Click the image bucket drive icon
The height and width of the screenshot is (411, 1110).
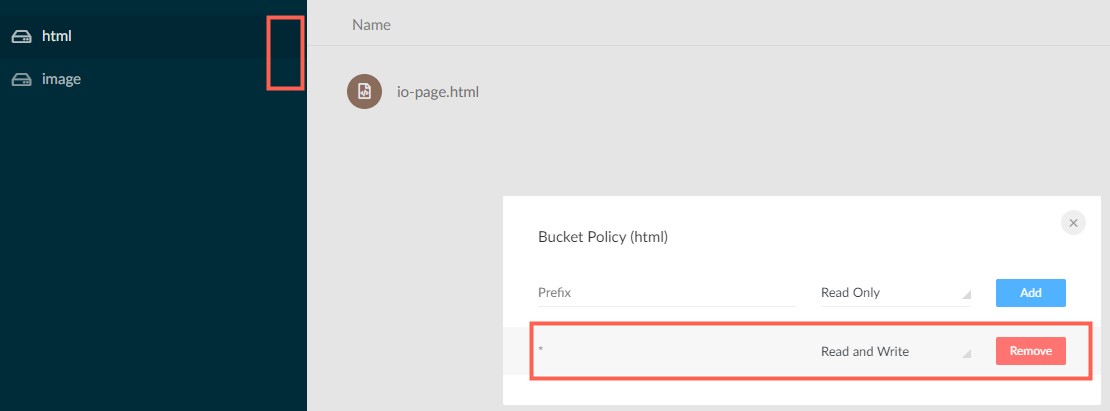(21, 79)
